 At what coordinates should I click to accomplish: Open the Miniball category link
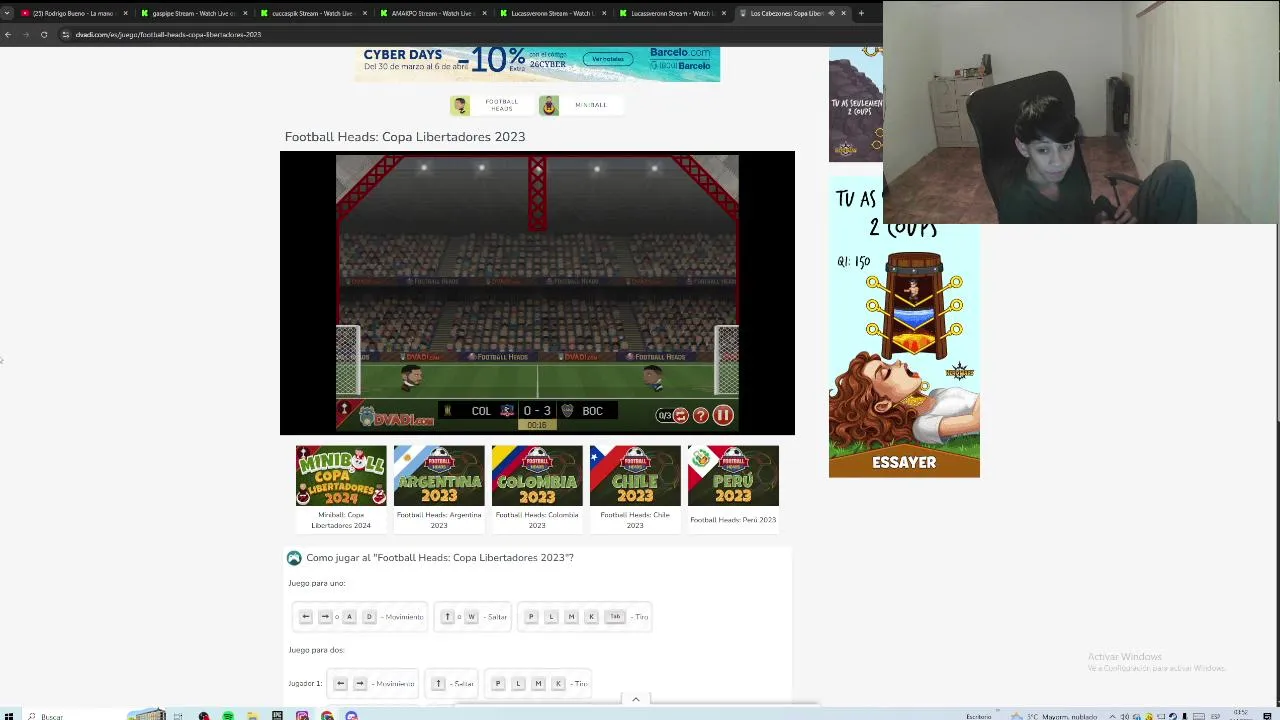[591, 105]
